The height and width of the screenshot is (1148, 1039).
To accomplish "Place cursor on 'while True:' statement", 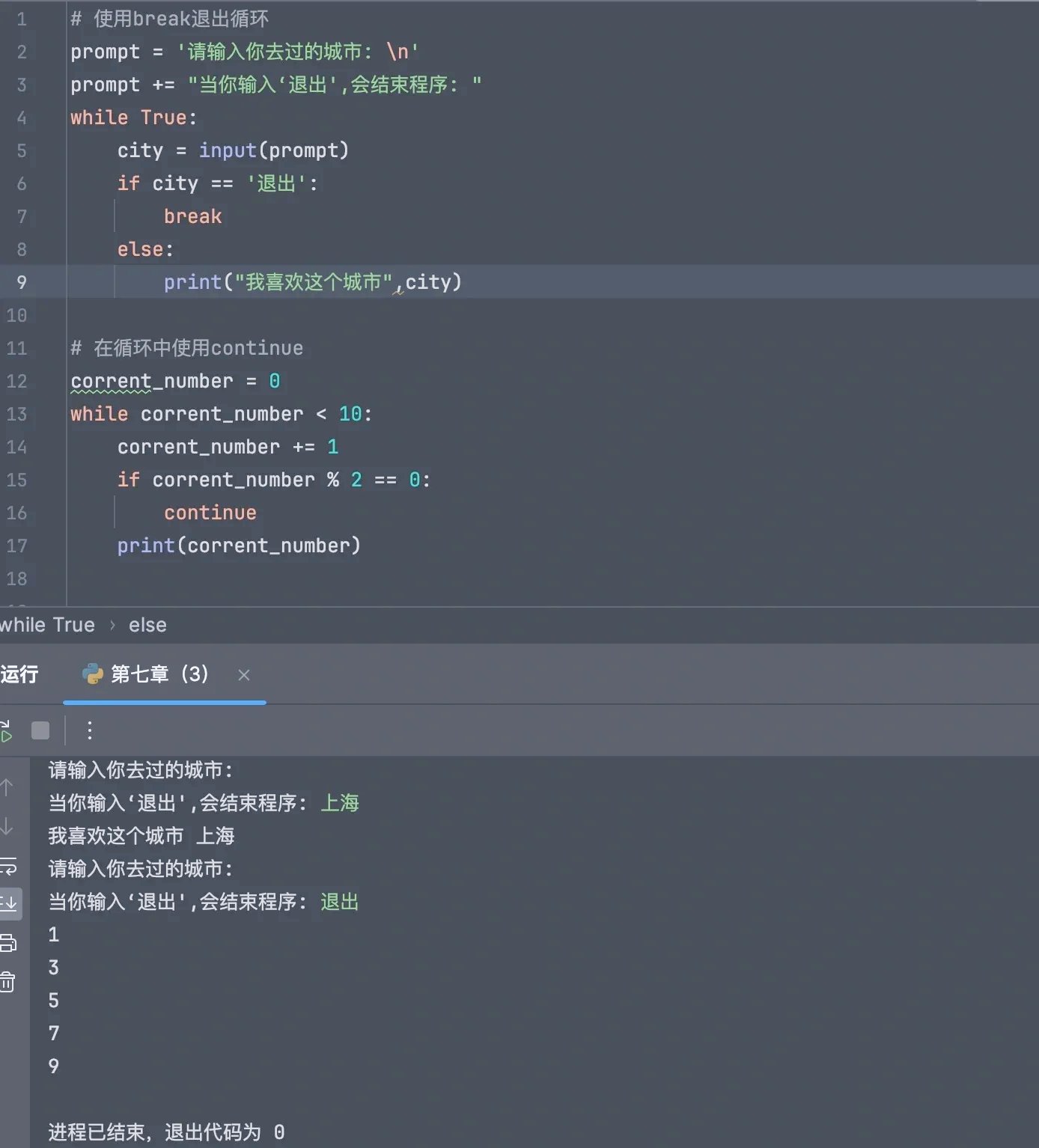I will pos(133,117).
